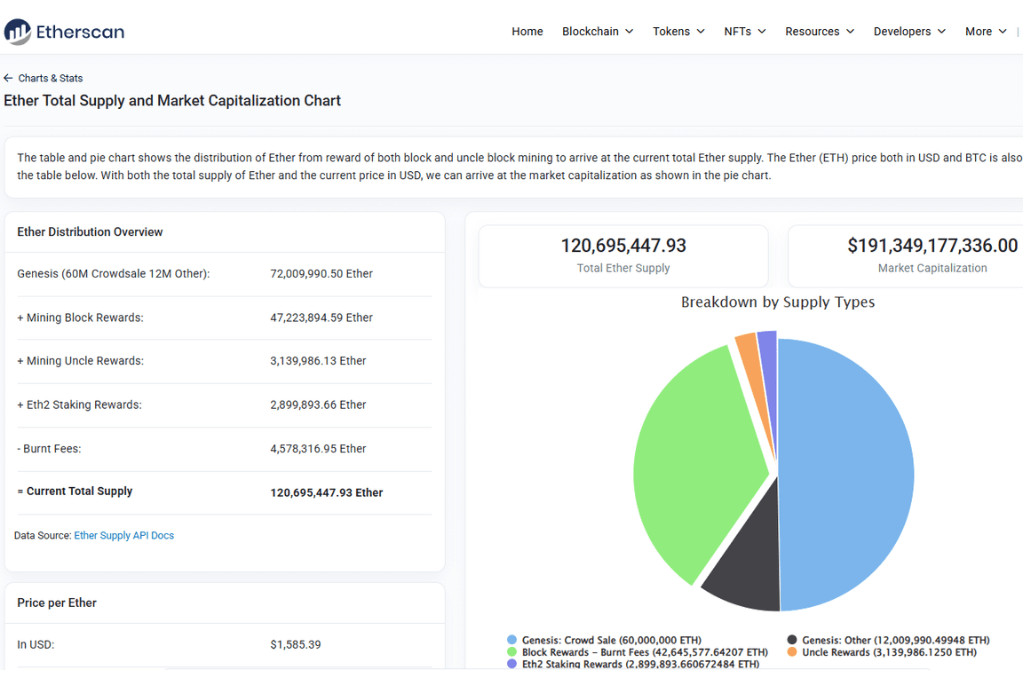This screenshot has width=1024, height=683.
Task: Click the chevron next to Resources
Action: click(x=850, y=31)
